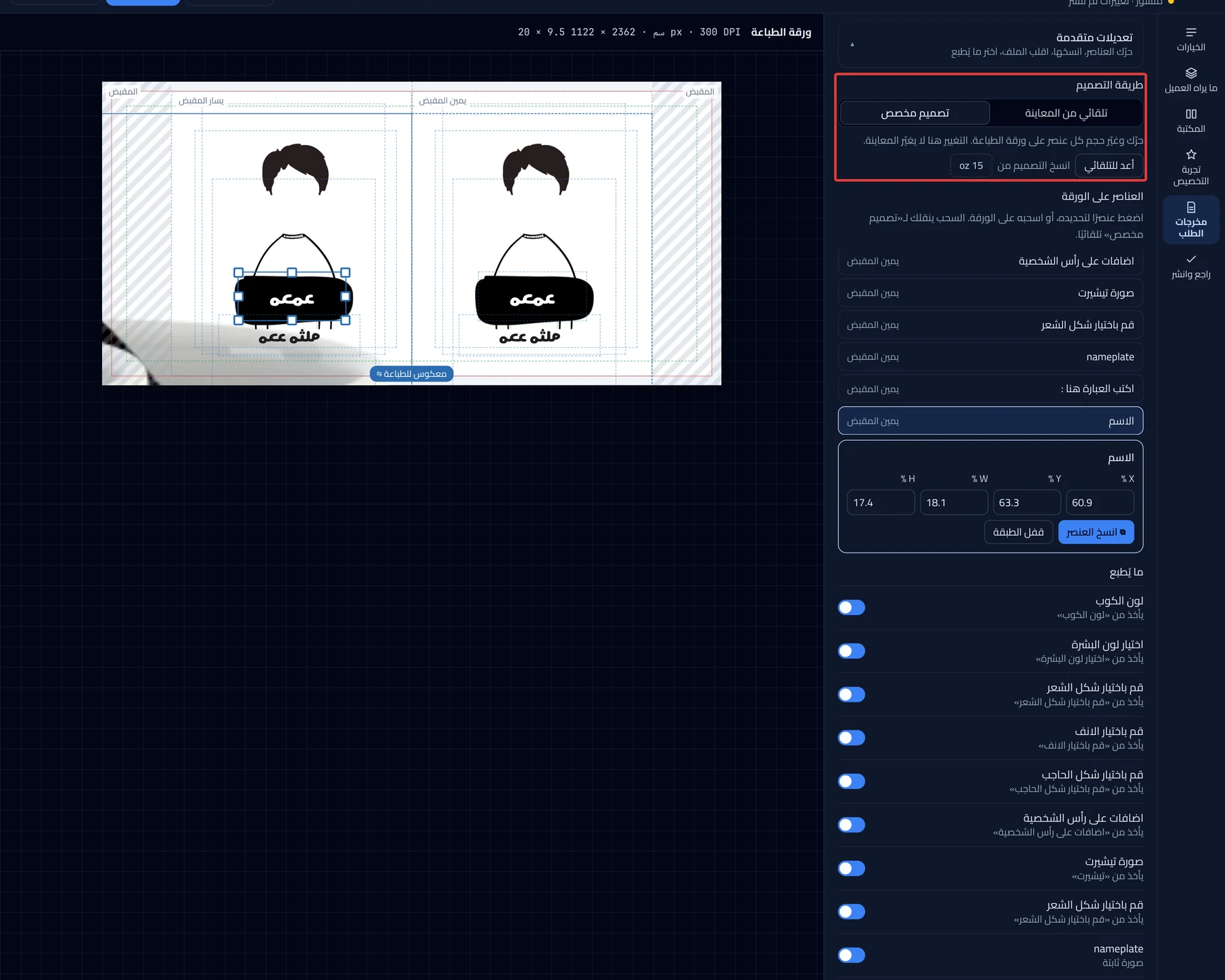This screenshot has height=980, width=1225.
Task: Select the اضافات على رأس الشخصية element row
Action: [x=990, y=261]
